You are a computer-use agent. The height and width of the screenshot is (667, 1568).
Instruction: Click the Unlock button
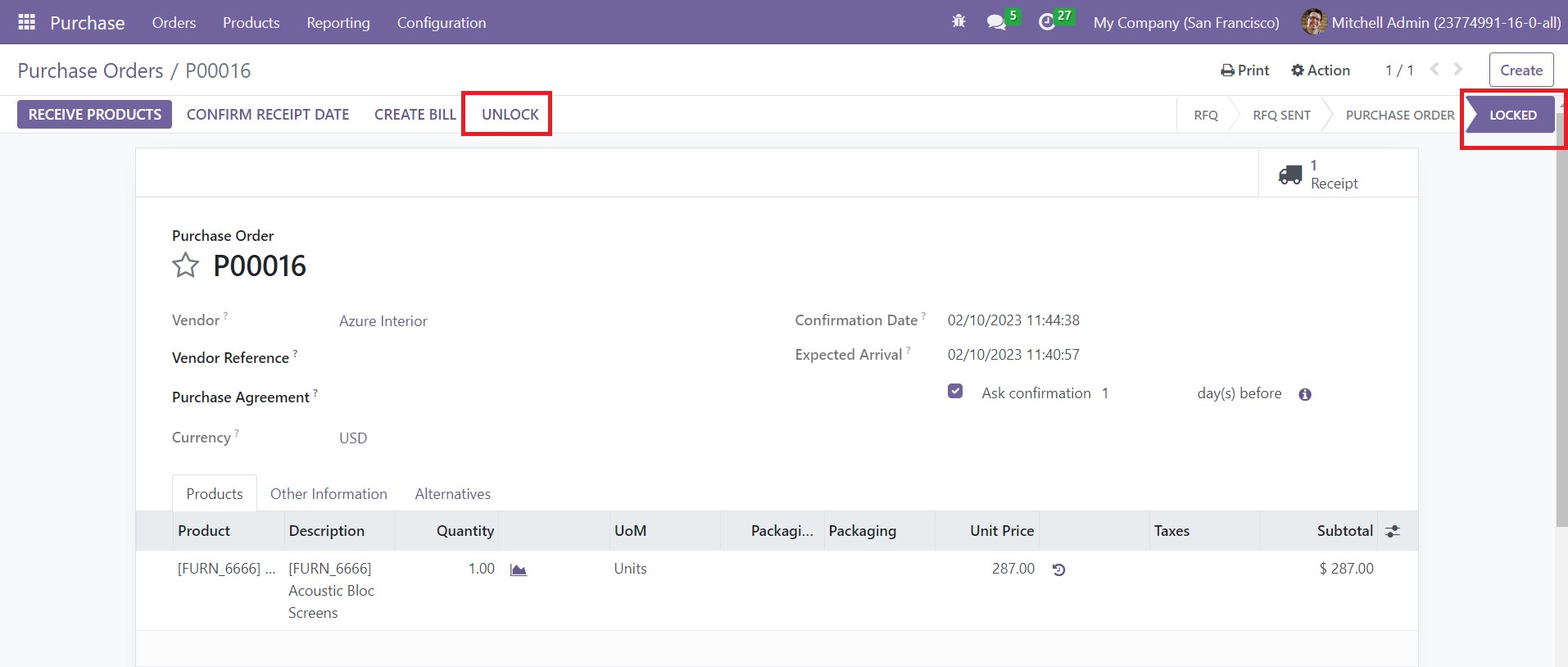click(x=510, y=115)
